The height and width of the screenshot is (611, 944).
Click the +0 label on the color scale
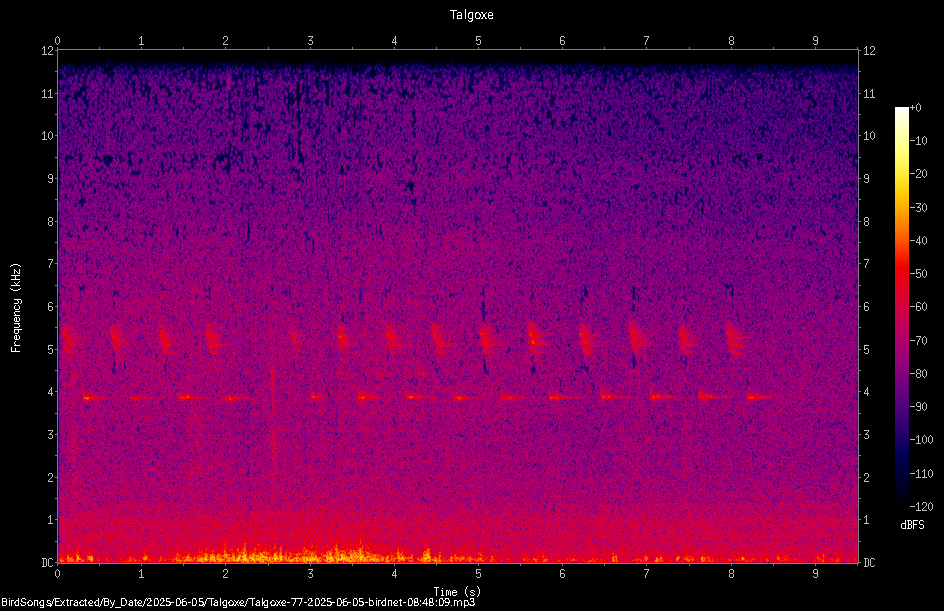point(916,108)
